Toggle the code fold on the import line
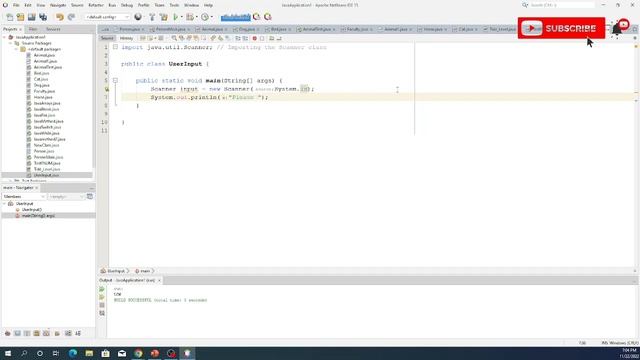The width and height of the screenshot is (640, 360). (x=115, y=47)
